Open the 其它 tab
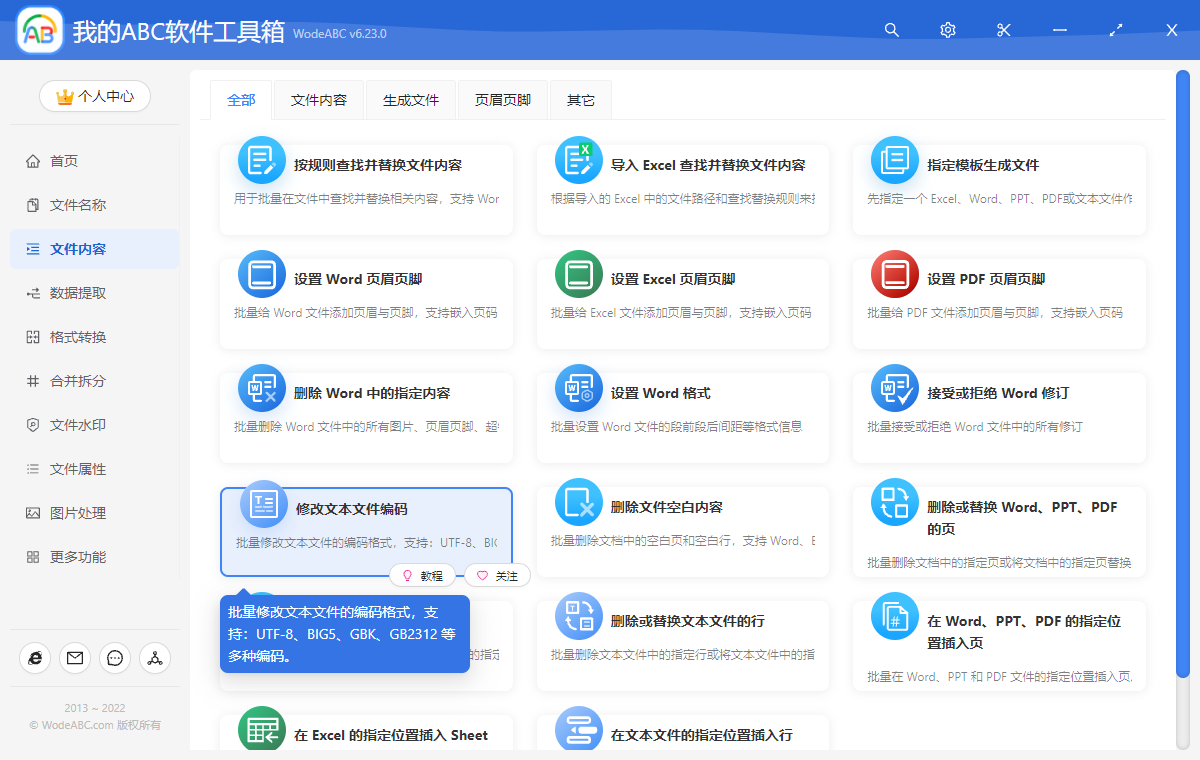This screenshot has width=1200, height=760. [580, 100]
